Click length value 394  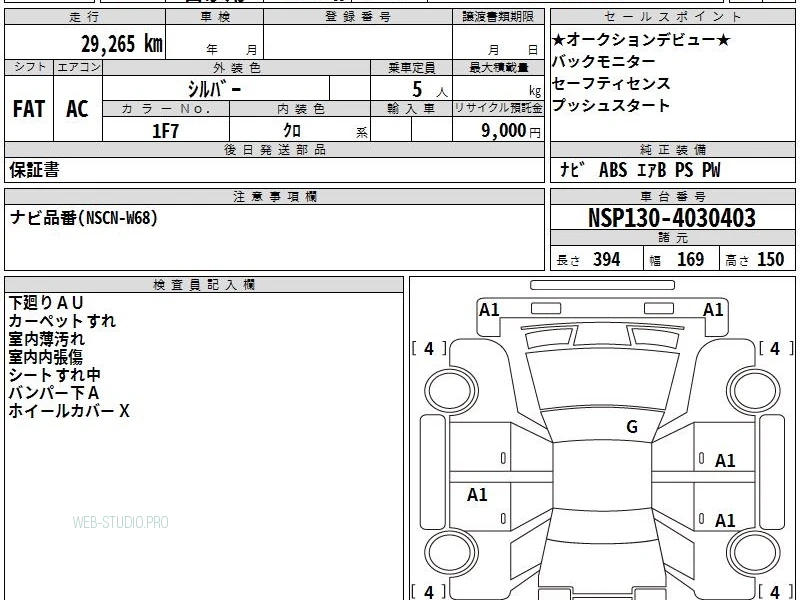(607, 260)
